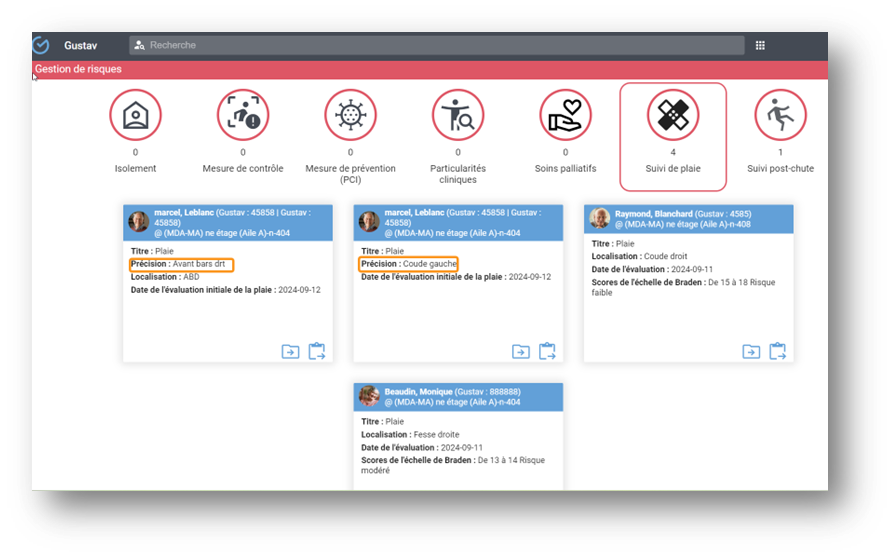Click clipboard icon on Coude gauche card

[548, 351]
